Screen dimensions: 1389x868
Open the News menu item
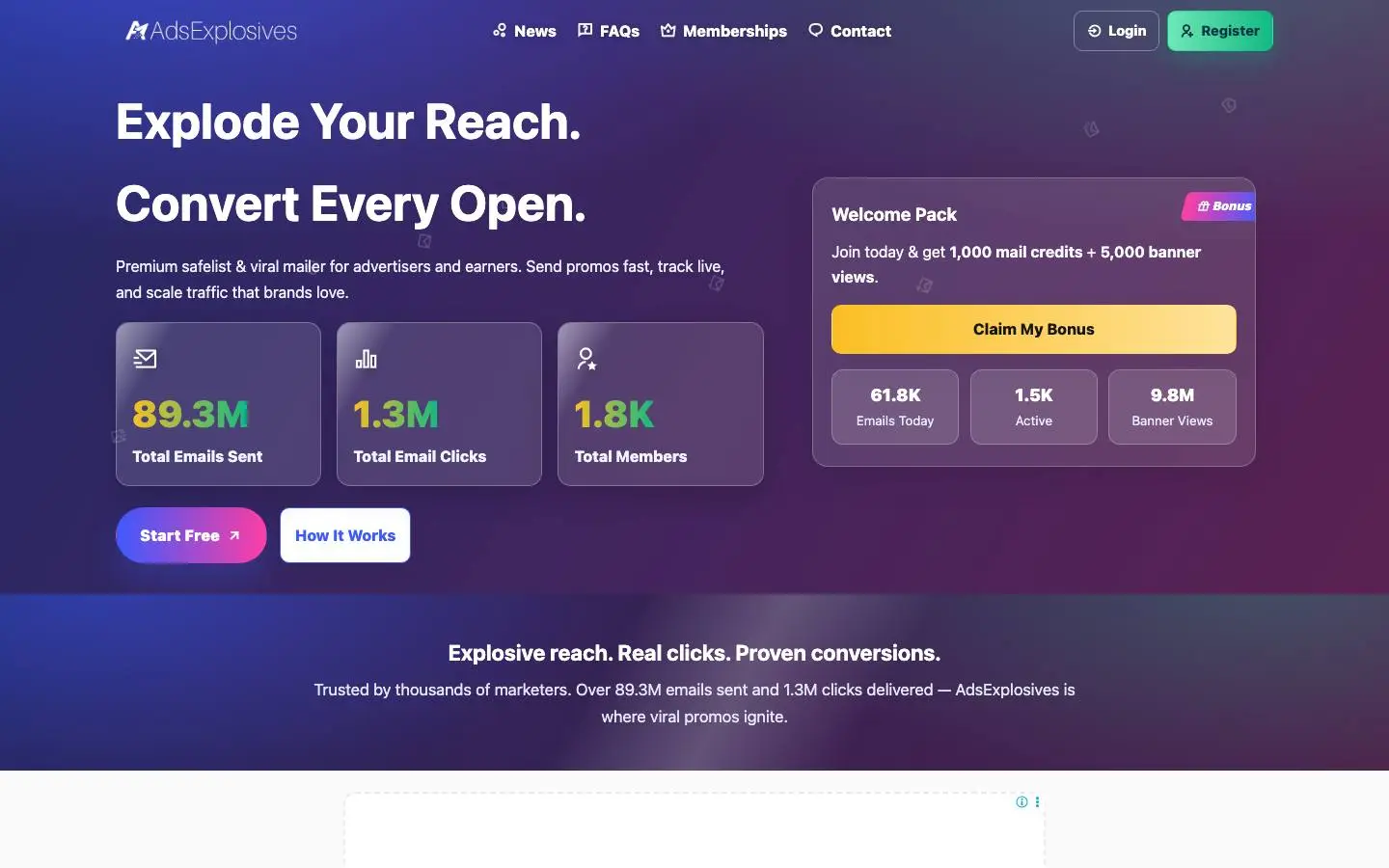[525, 31]
